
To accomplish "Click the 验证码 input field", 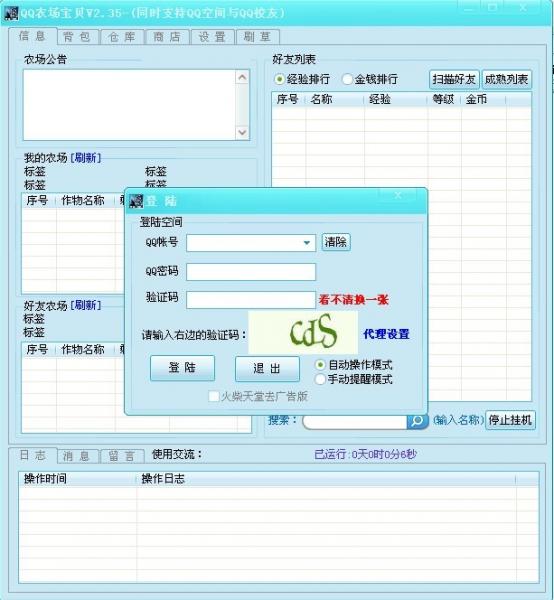I will coord(251,300).
